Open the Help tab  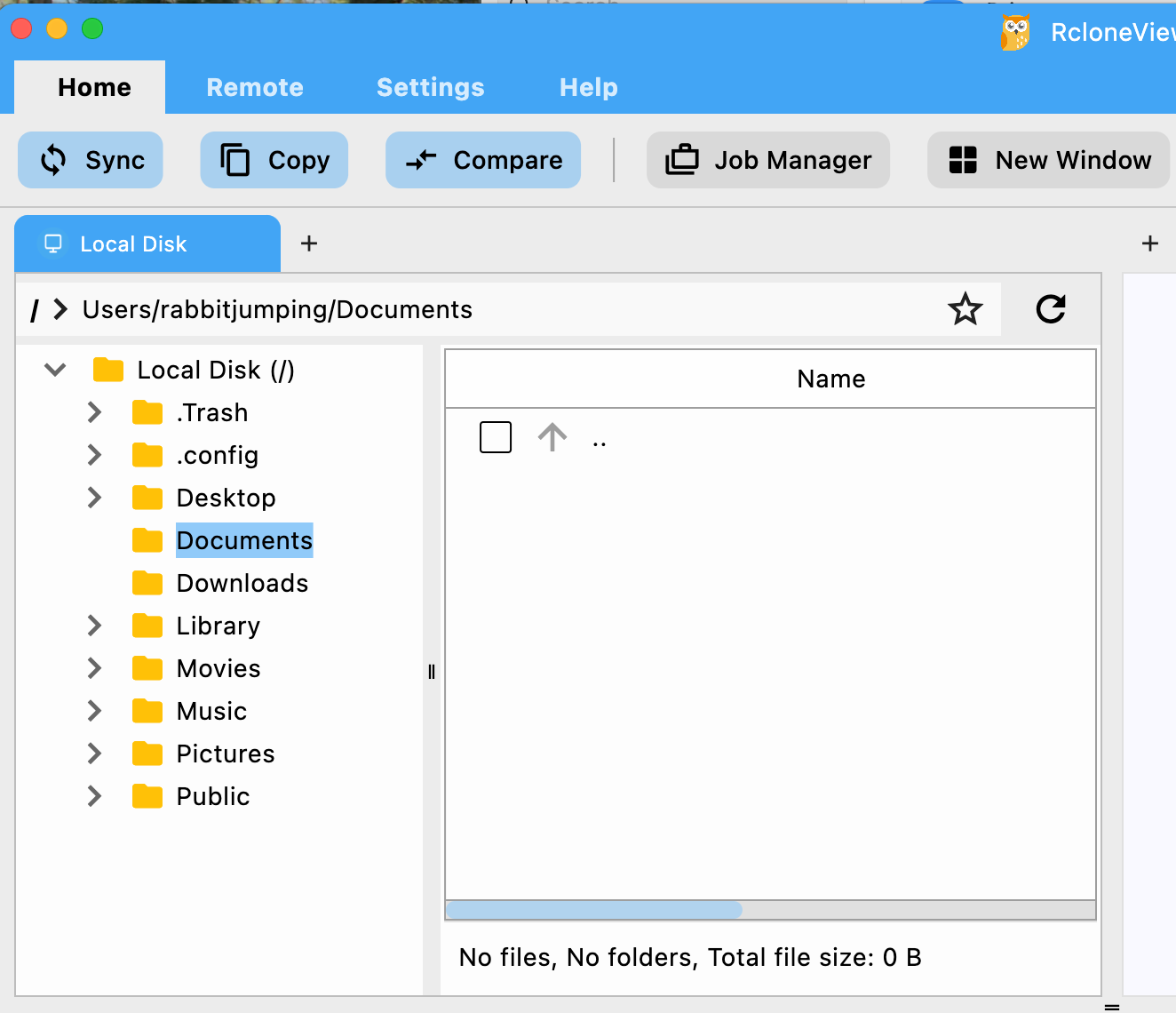588,87
